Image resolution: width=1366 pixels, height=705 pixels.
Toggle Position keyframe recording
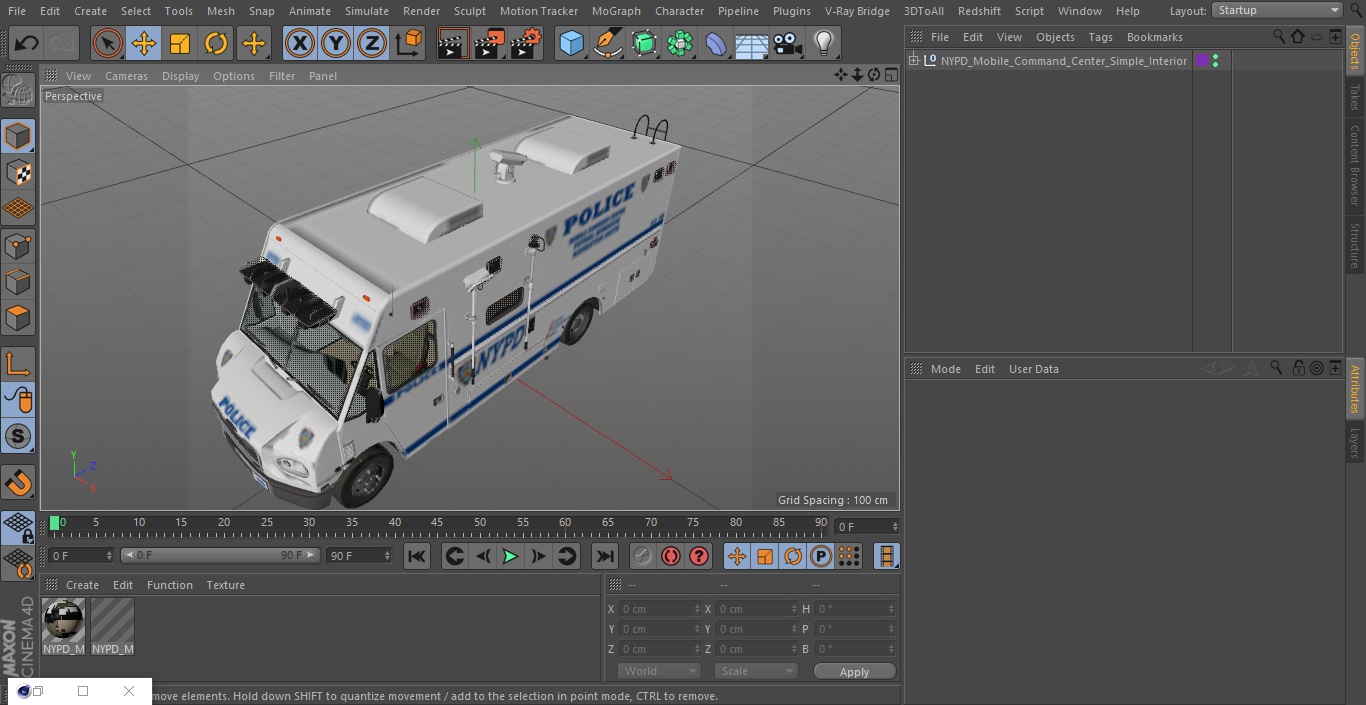tap(737, 556)
